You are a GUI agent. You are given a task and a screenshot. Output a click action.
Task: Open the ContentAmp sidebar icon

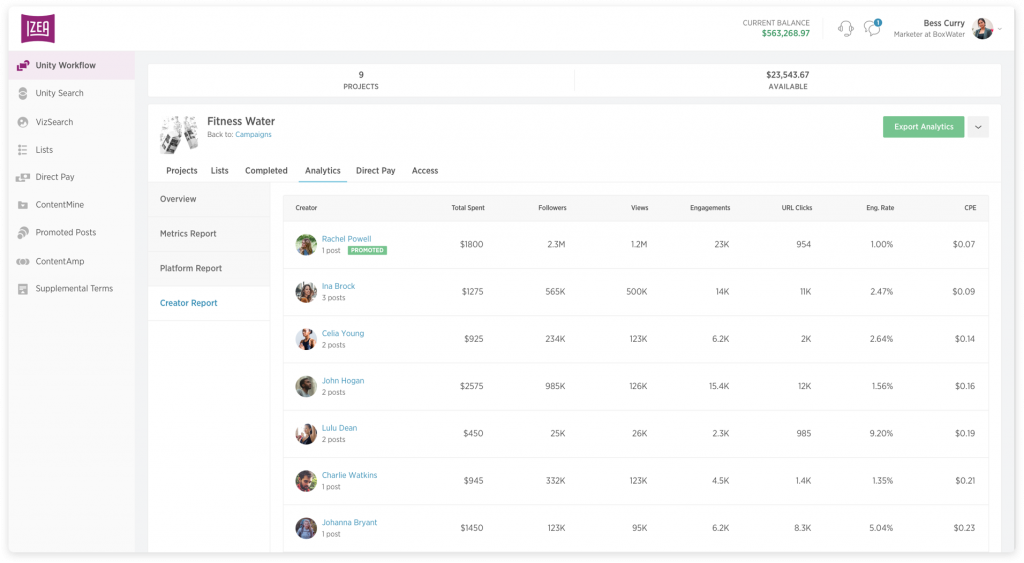pyautogui.click(x=23, y=261)
